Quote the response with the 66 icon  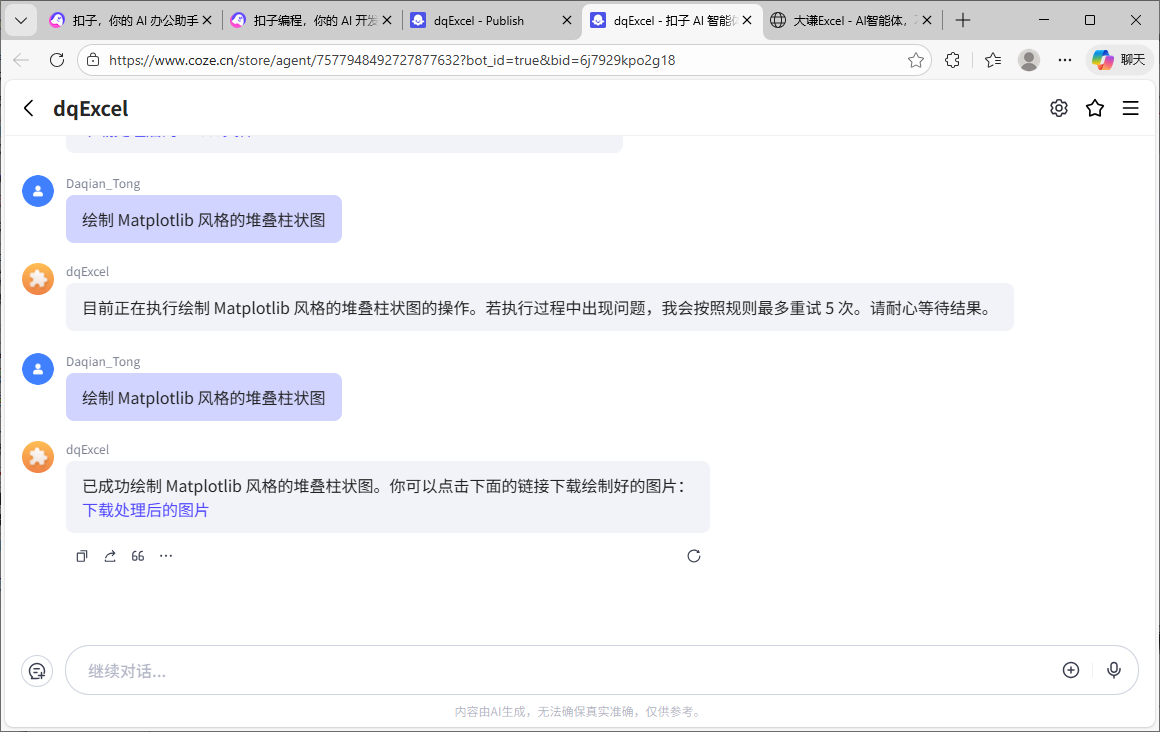pyautogui.click(x=137, y=555)
